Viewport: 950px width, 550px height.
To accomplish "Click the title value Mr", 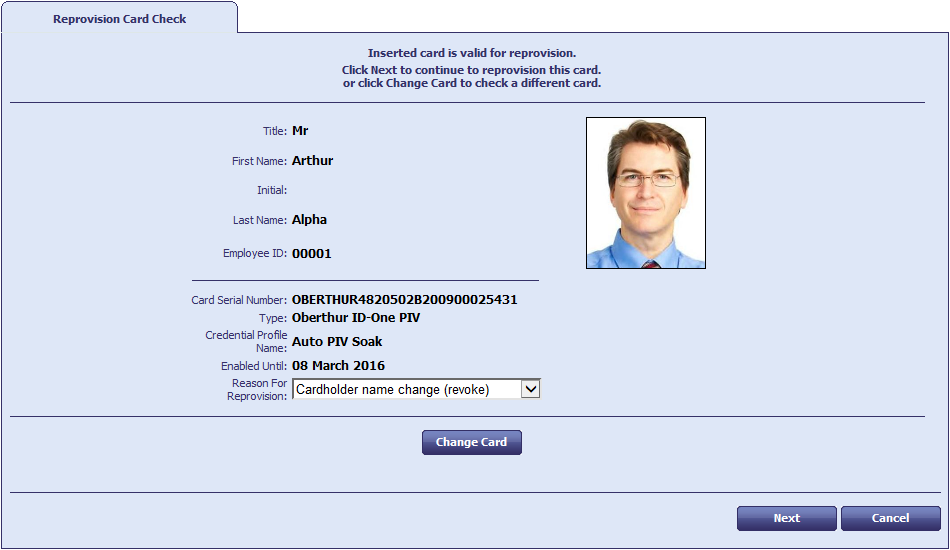I will pyautogui.click(x=300, y=130).
